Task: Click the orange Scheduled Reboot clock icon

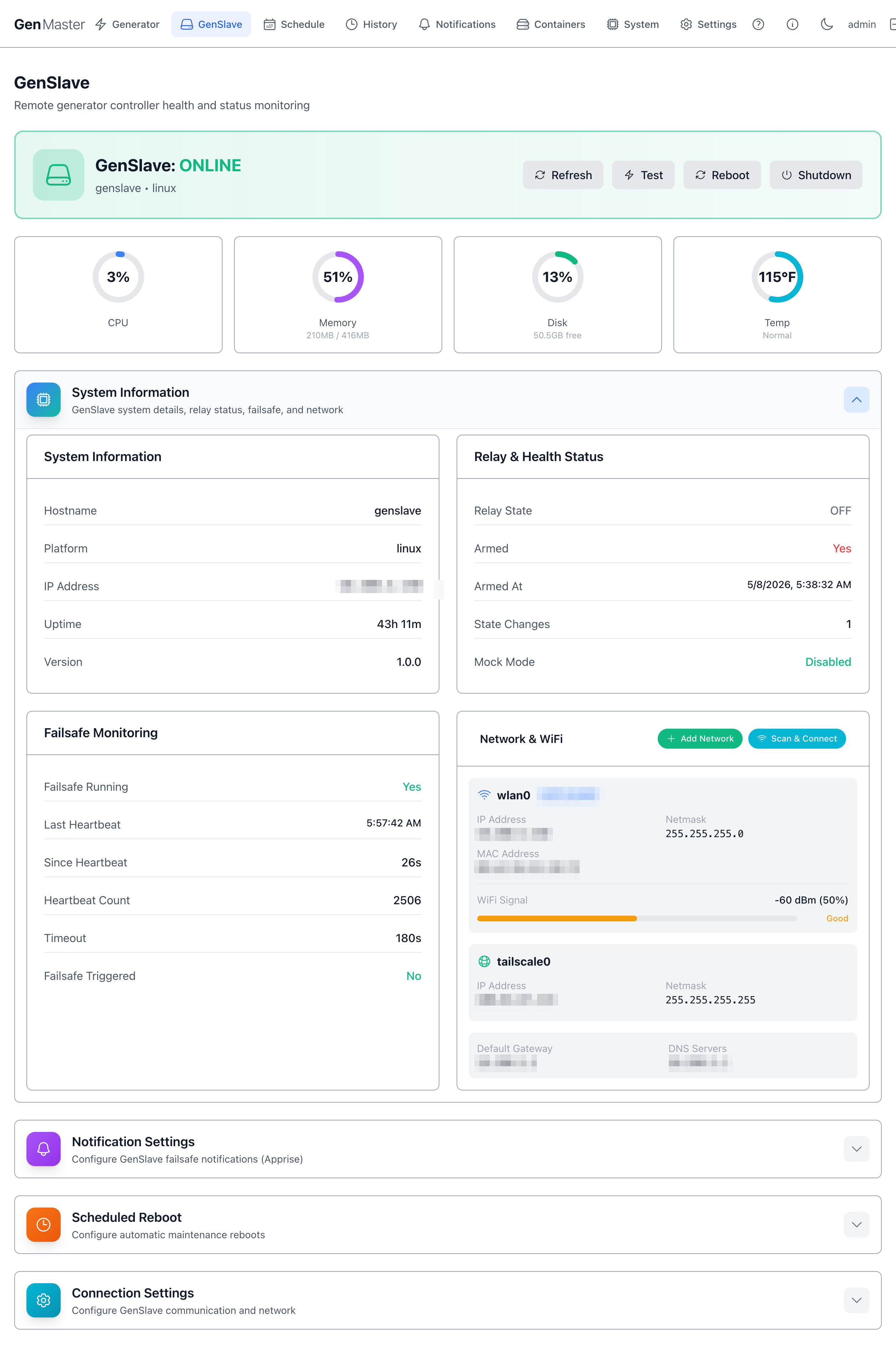Action: click(44, 1224)
